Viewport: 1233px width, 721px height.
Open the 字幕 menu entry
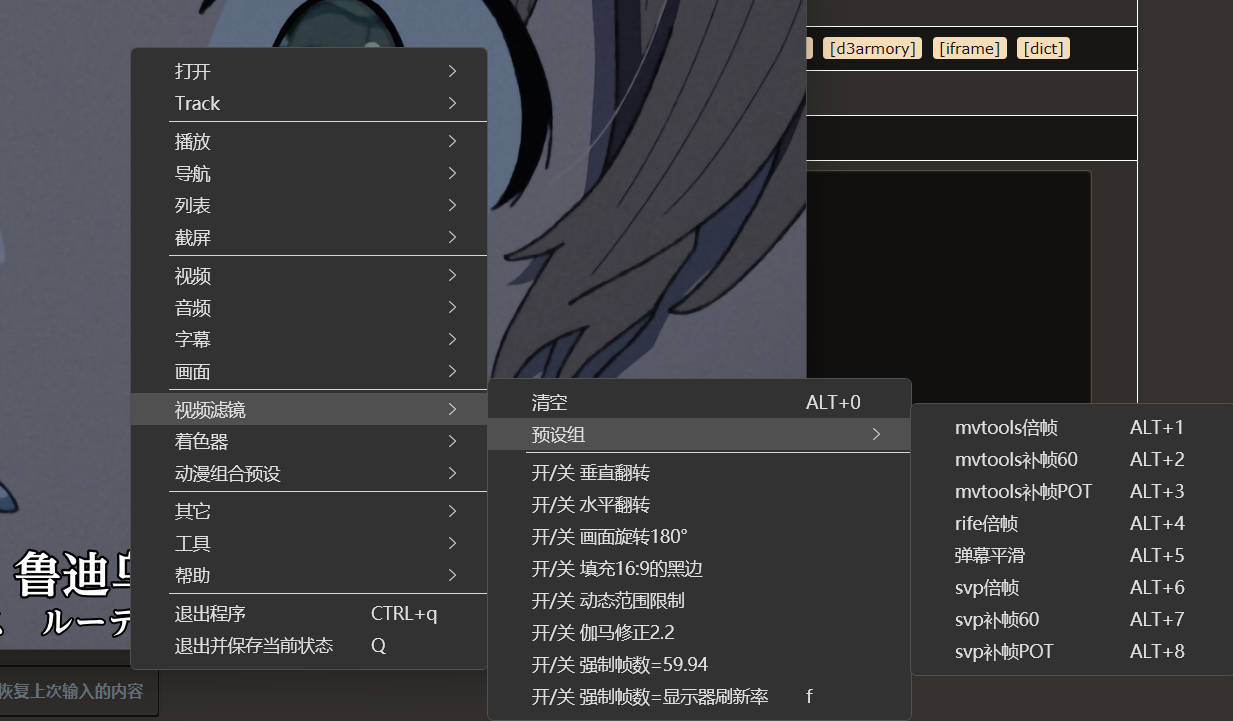[309, 339]
